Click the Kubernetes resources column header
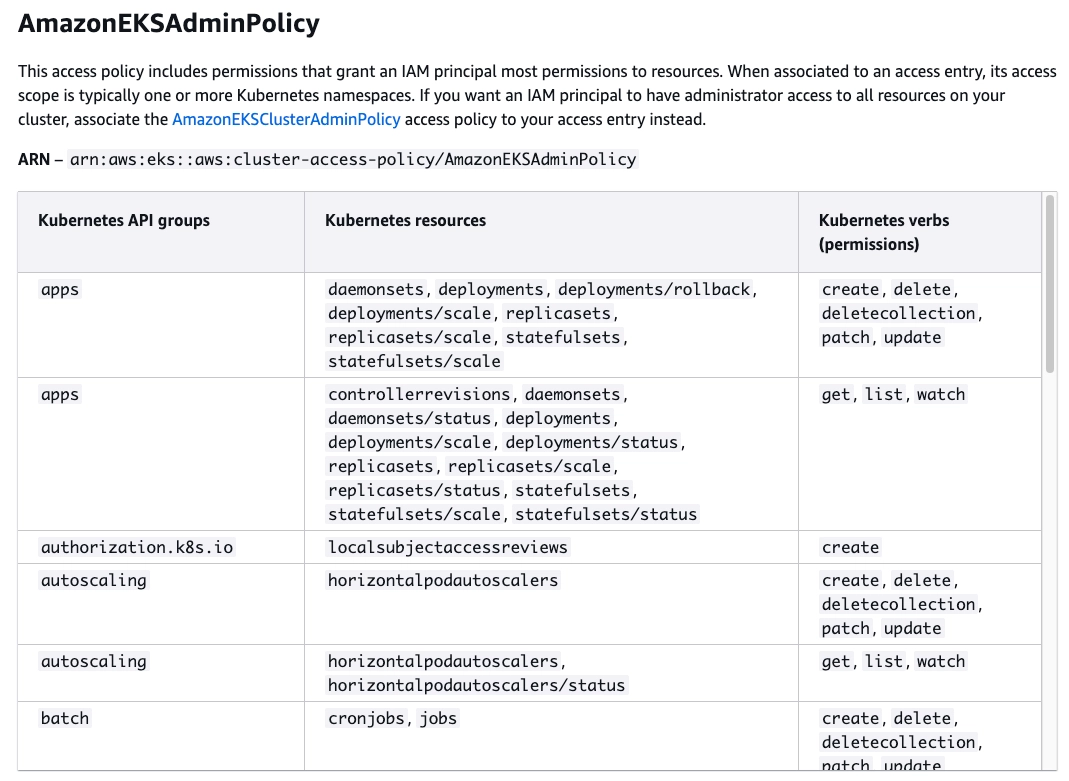The image size is (1069, 781). click(405, 220)
